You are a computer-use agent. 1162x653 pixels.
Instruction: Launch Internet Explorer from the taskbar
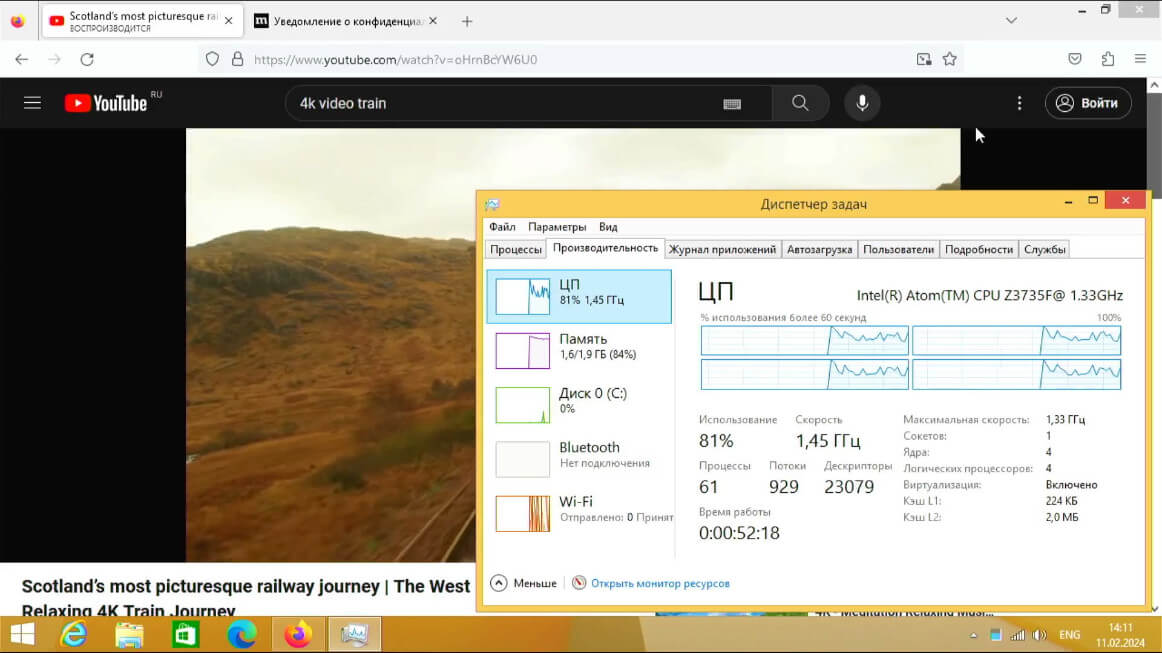coord(73,634)
